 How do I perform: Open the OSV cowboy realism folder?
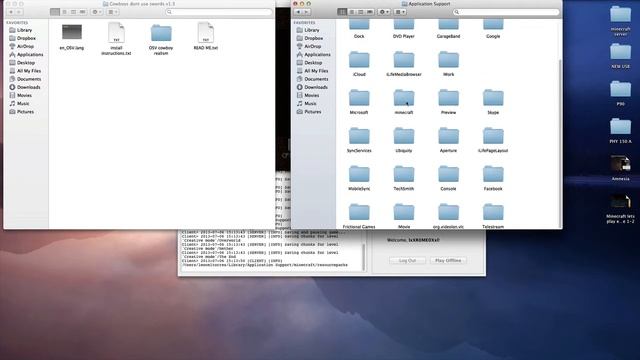click(161, 33)
